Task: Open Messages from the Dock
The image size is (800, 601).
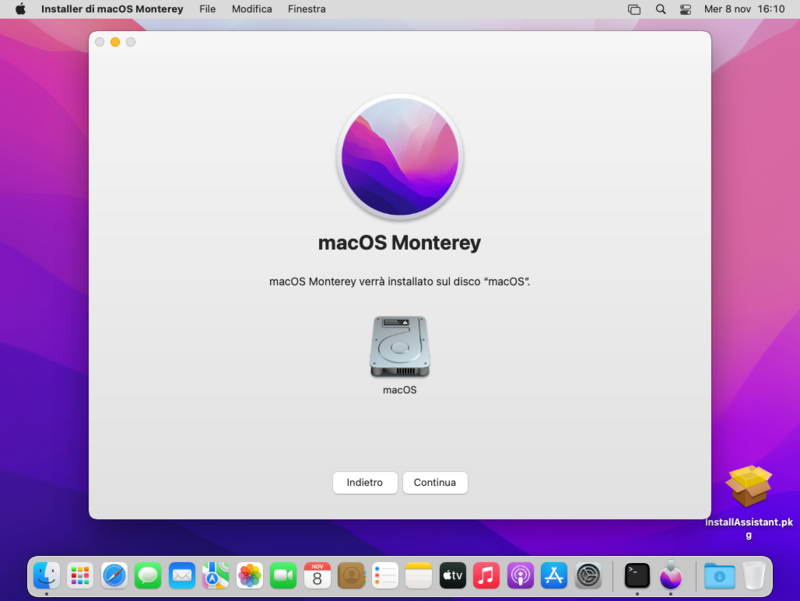Action: 148,575
